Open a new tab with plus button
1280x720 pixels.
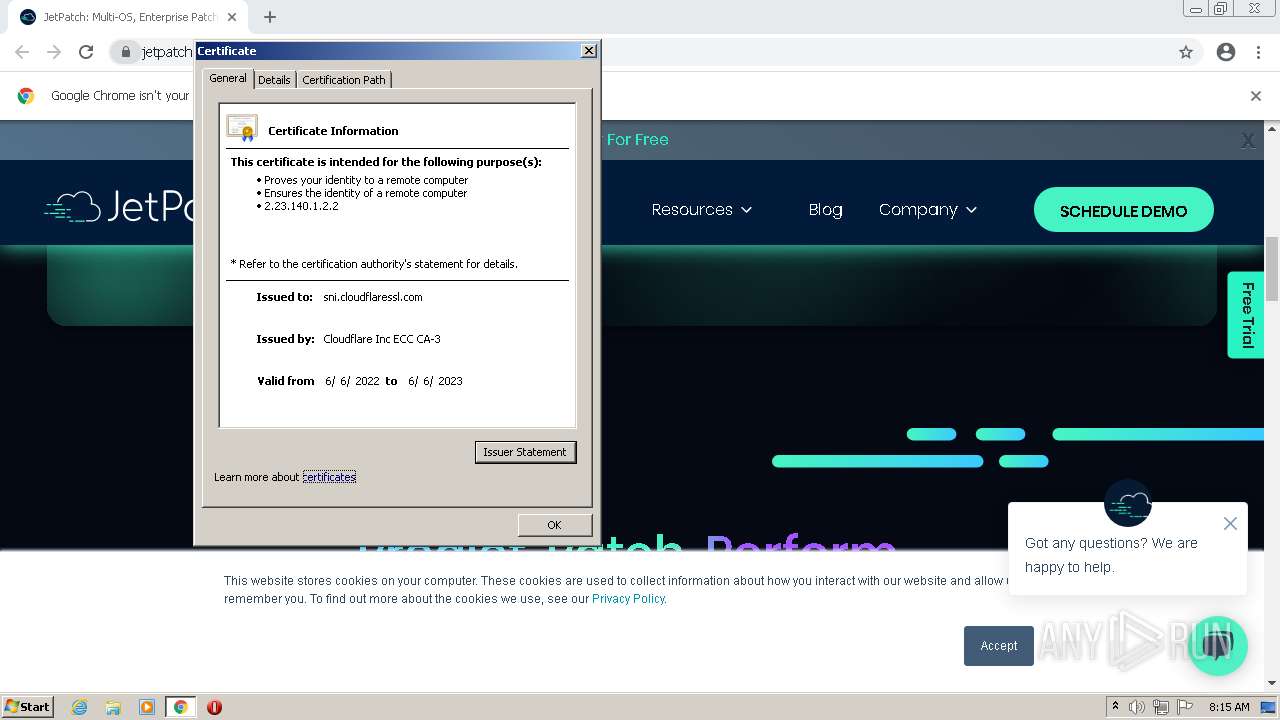pos(270,17)
